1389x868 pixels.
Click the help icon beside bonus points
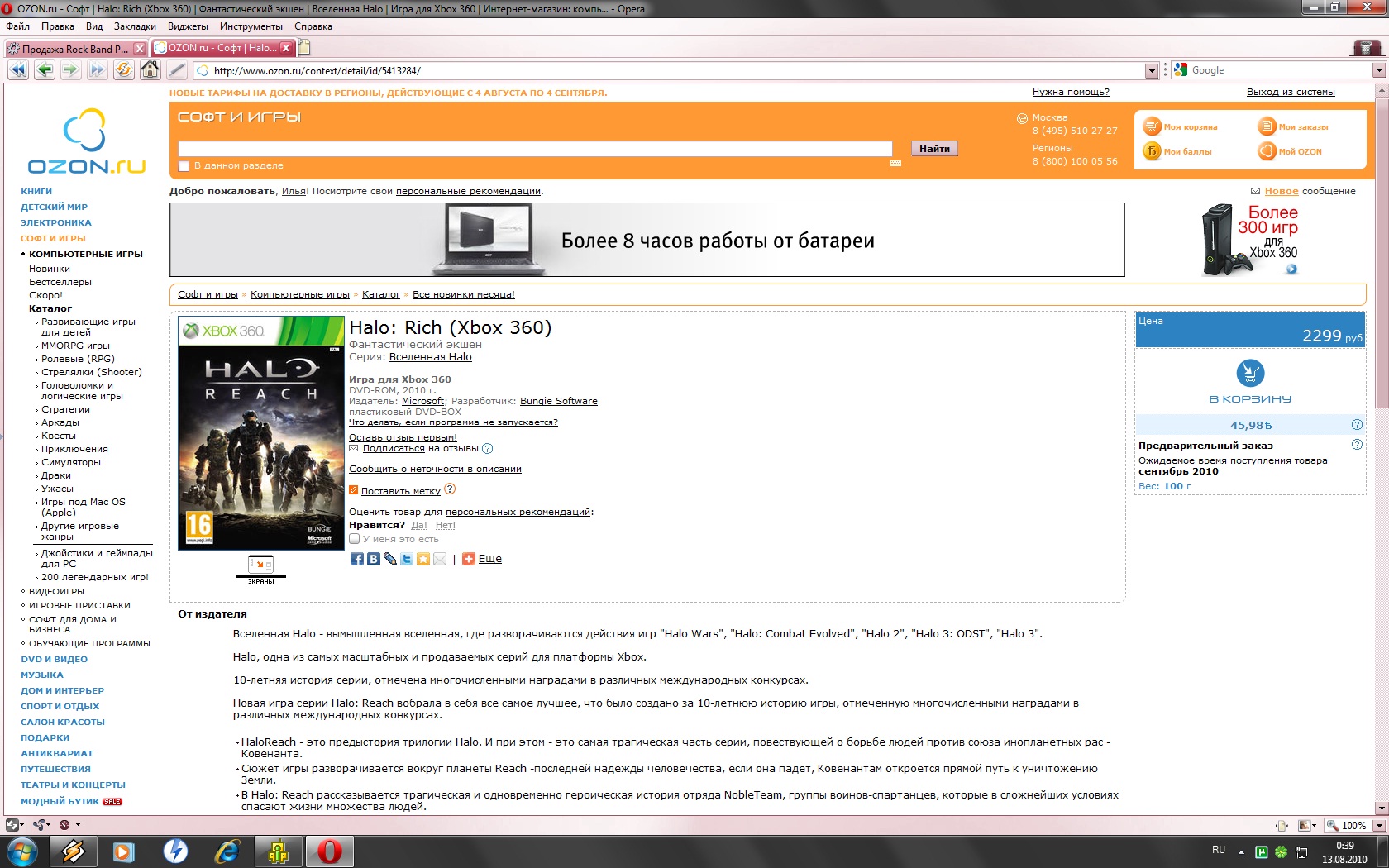[x=1356, y=425]
